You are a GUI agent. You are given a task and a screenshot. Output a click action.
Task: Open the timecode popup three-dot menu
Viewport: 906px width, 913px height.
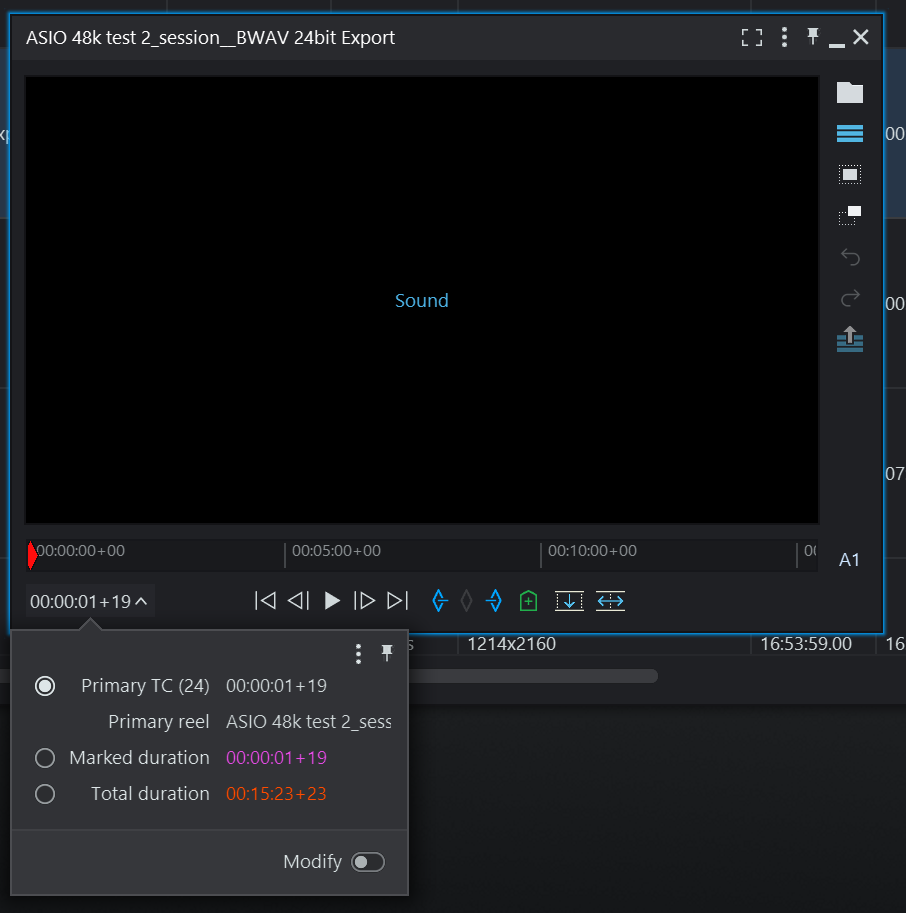tap(358, 654)
